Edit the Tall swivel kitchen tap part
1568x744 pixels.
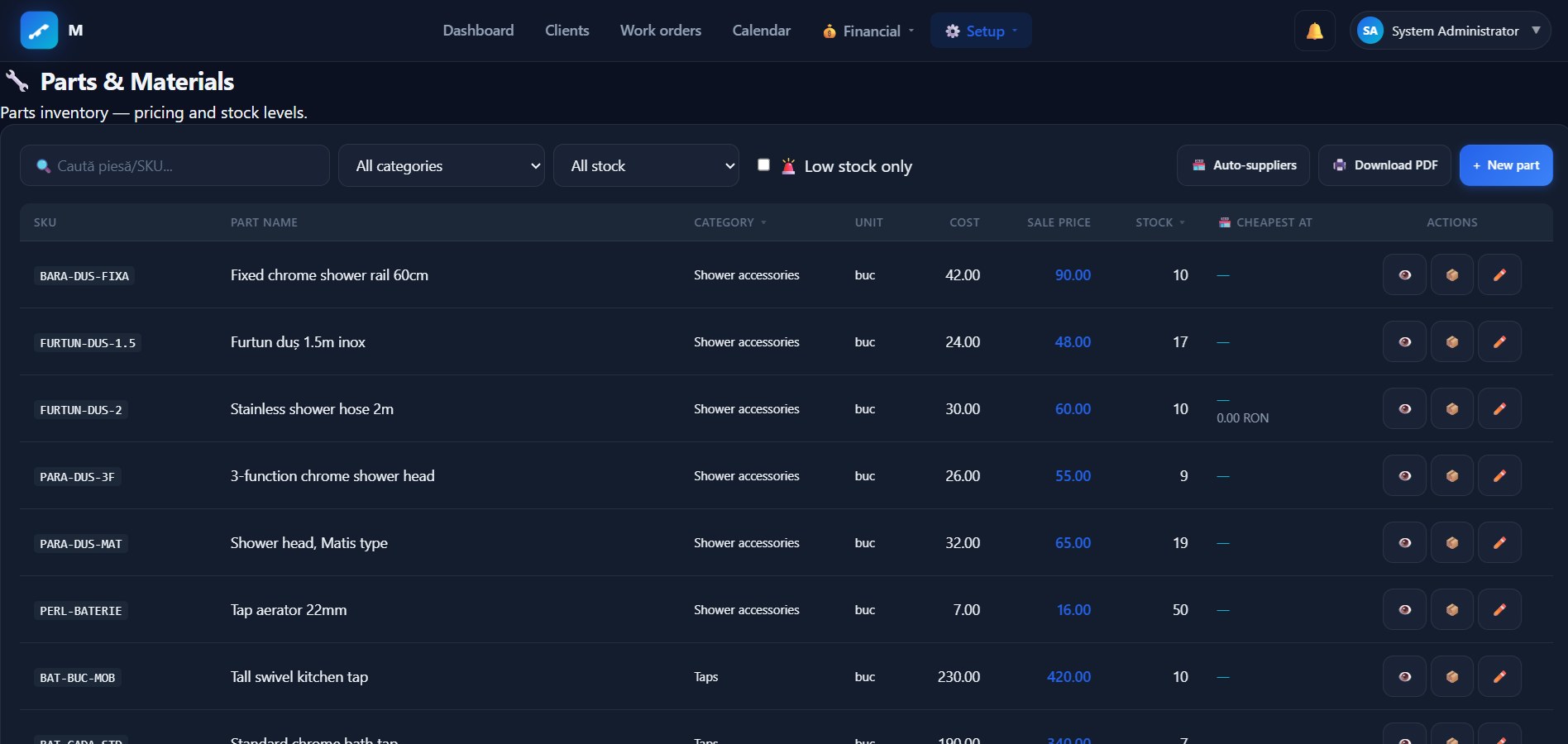click(1499, 676)
